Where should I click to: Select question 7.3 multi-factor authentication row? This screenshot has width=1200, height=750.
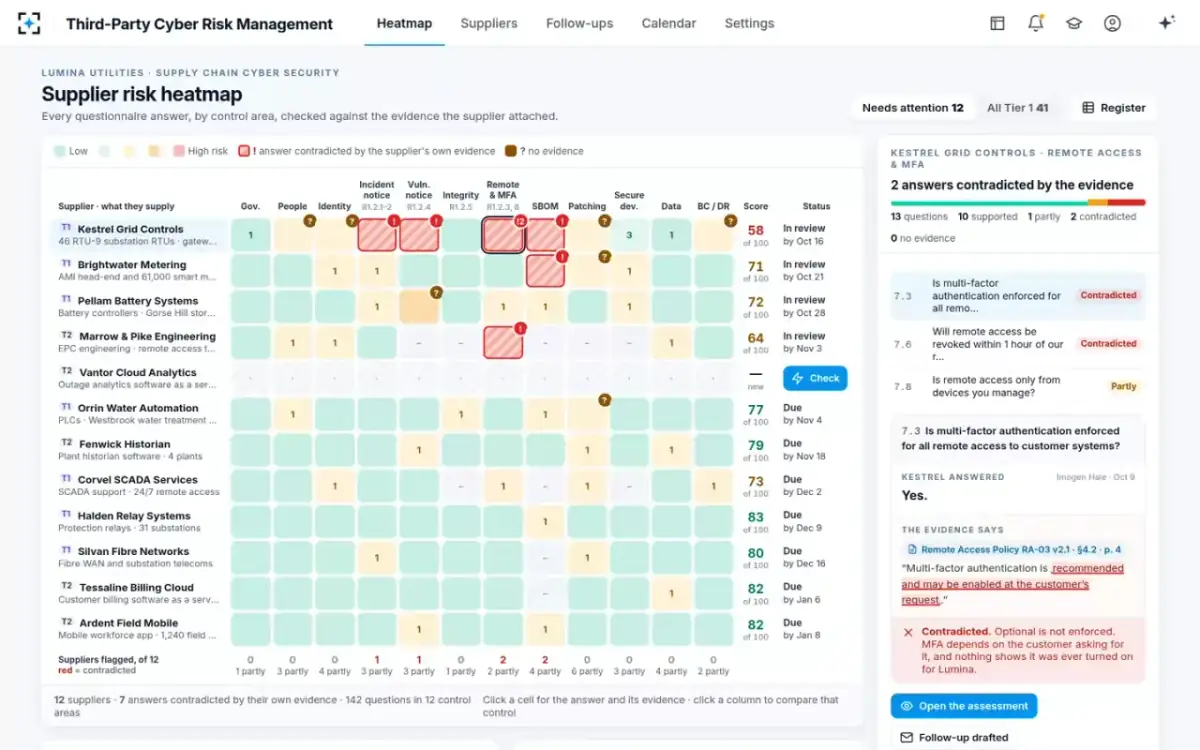(1018, 296)
